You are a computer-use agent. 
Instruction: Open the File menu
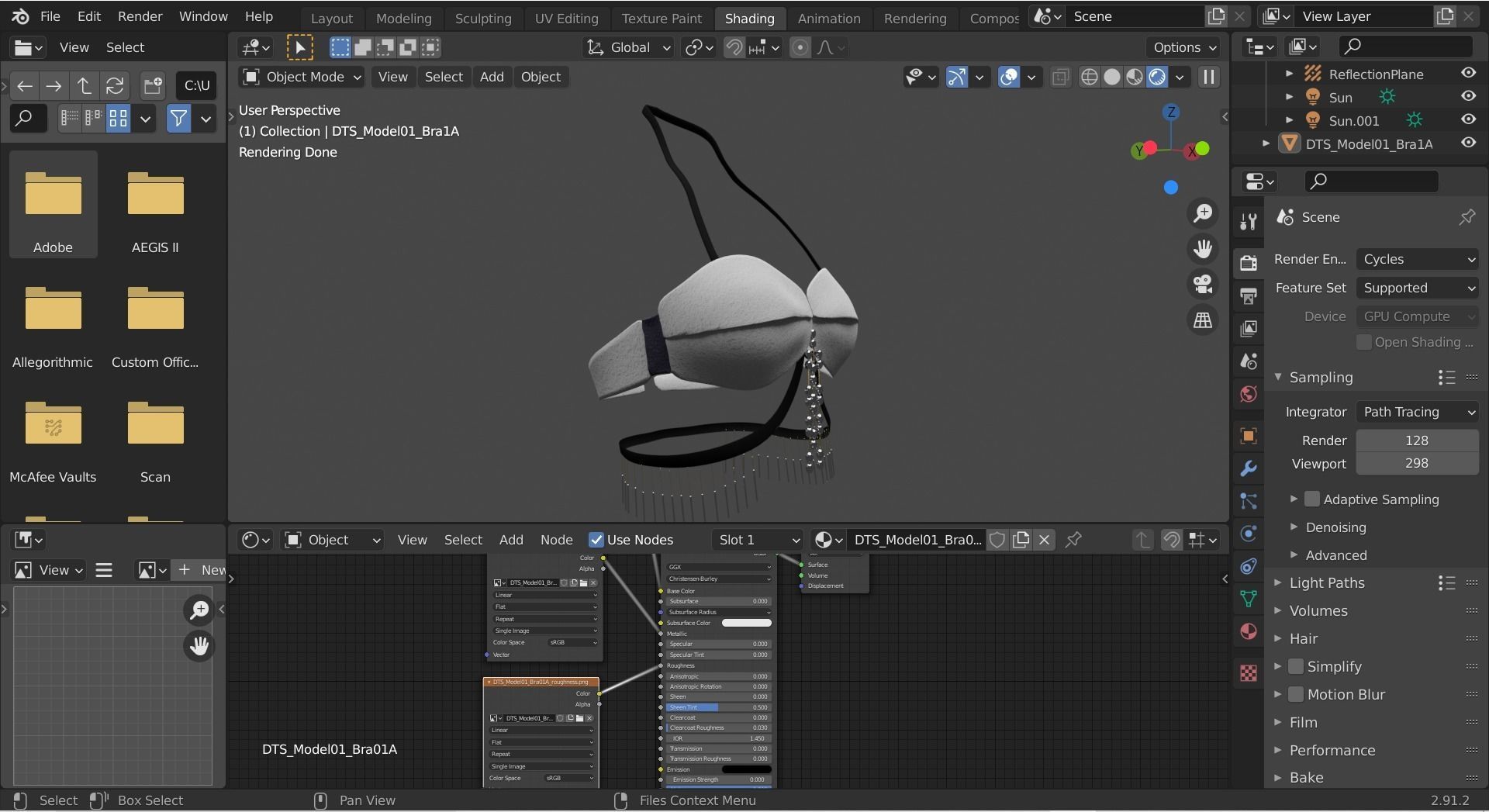(x=50, y=16)
